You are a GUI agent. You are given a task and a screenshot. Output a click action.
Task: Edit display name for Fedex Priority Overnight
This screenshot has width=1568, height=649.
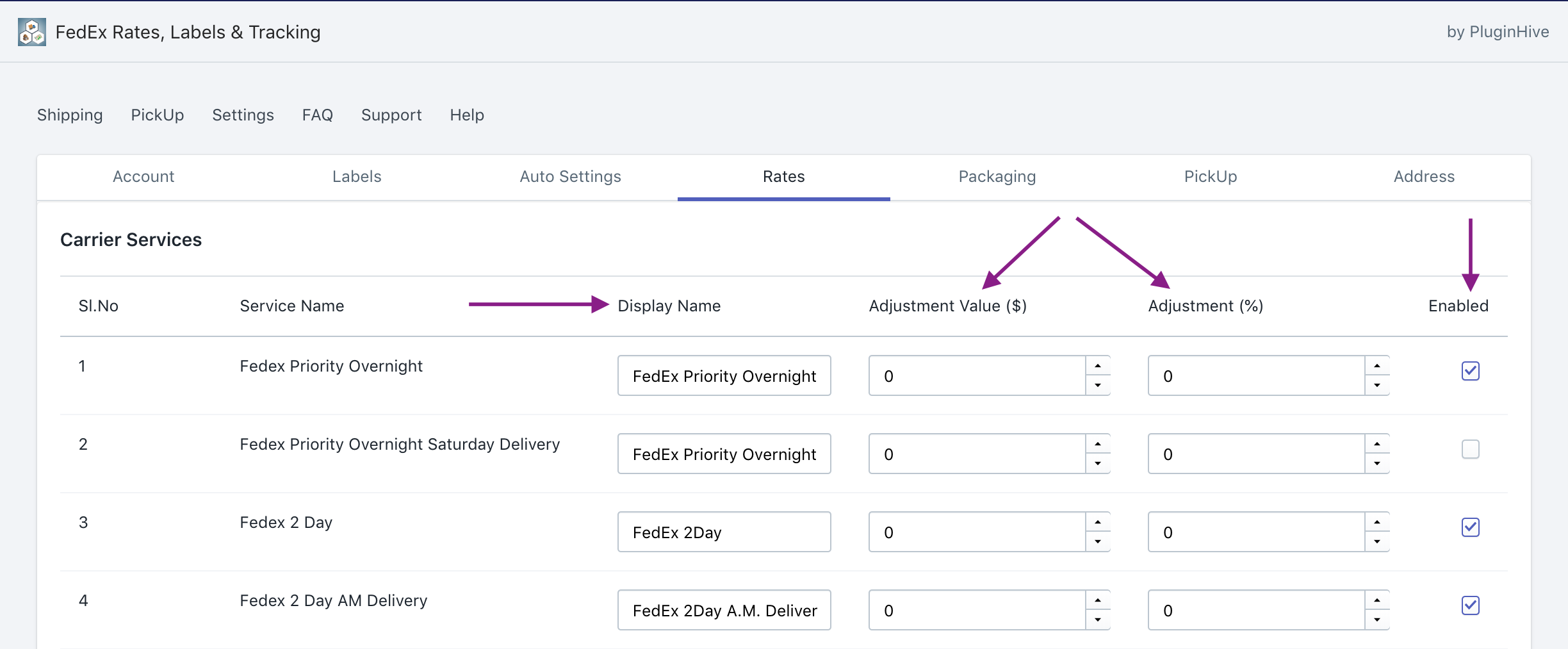(724, 375)
